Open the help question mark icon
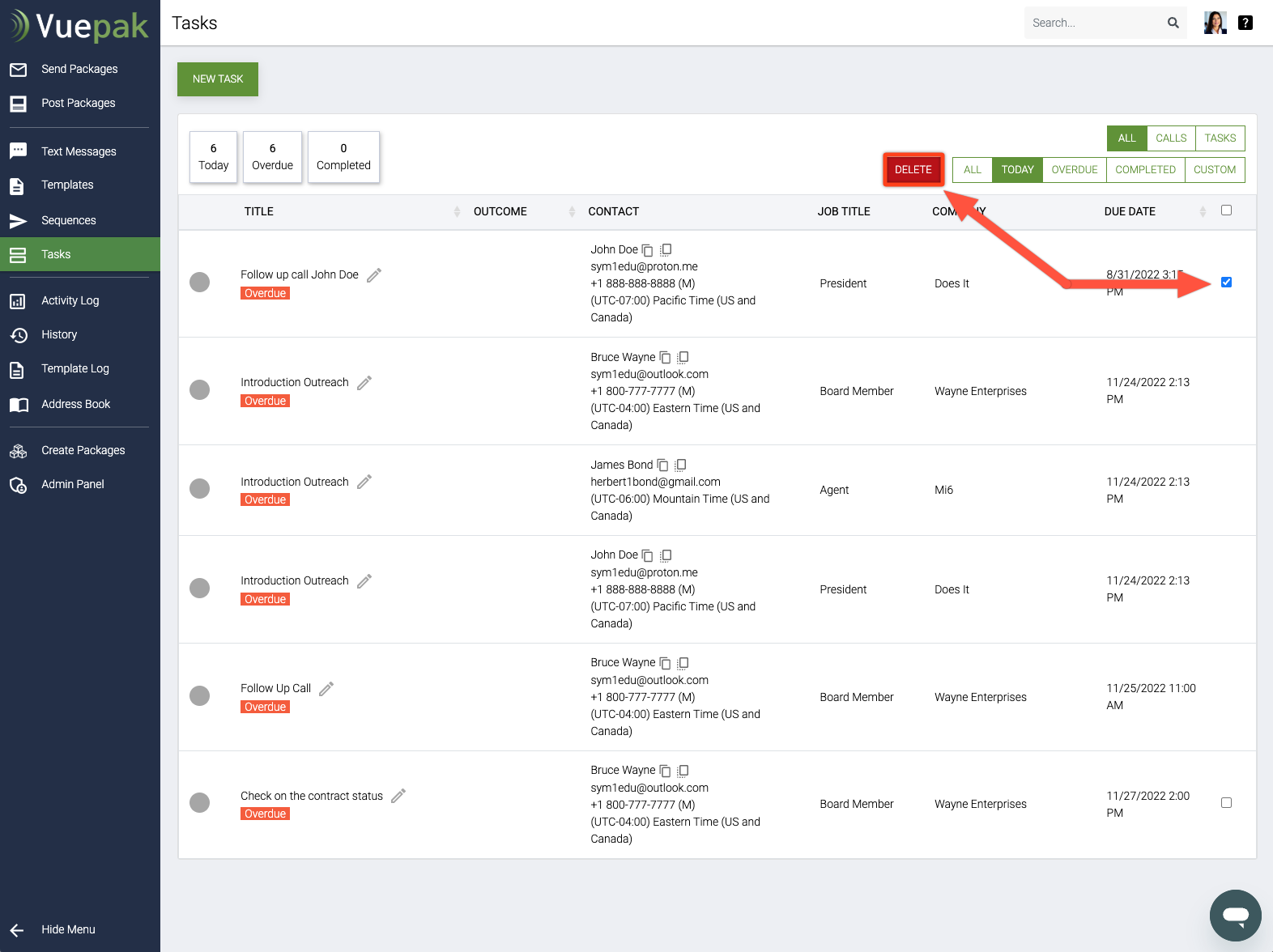1273x952 pixels. coord(1245,23)
